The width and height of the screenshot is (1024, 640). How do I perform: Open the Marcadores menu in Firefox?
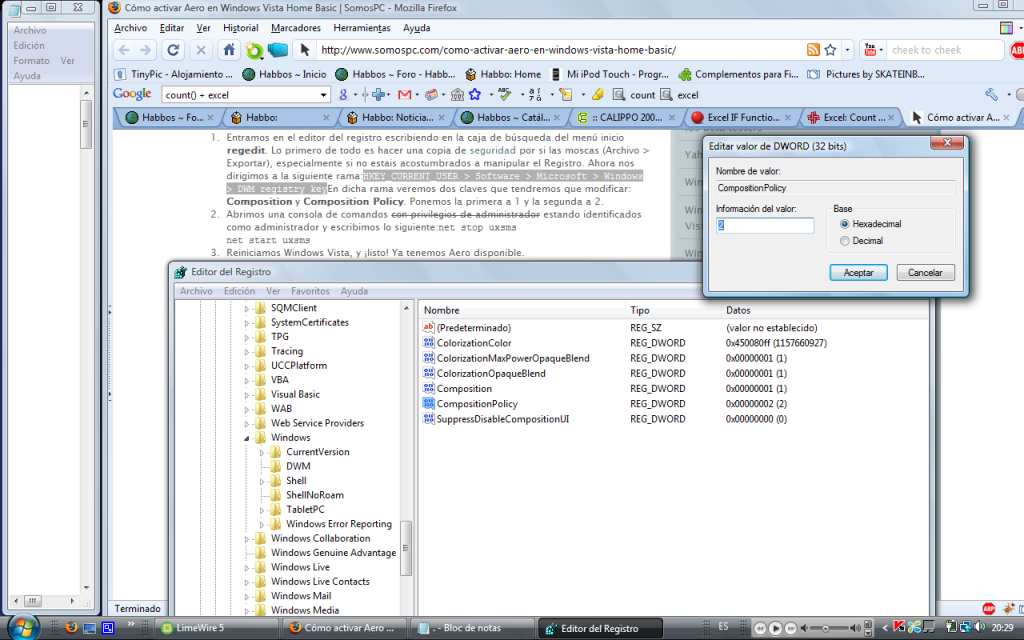pyautogui.click(x=296, y=28)
